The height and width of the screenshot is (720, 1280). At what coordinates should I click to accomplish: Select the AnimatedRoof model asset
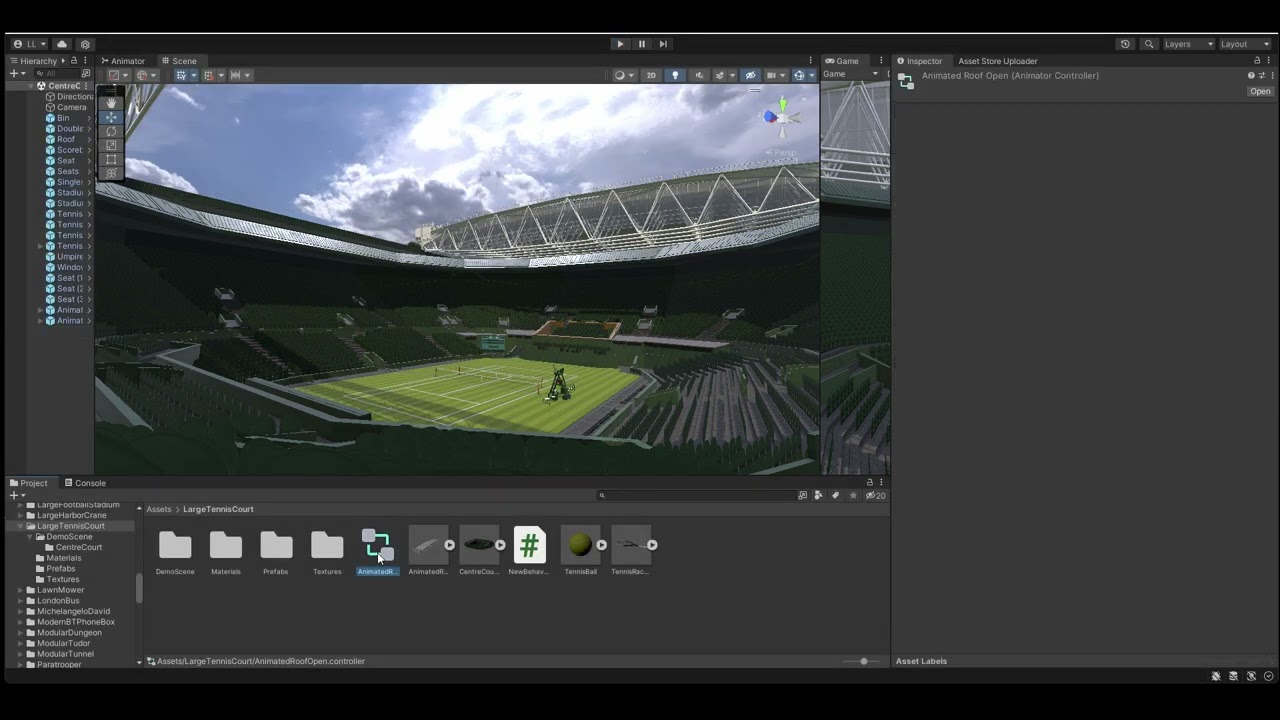[428, 545]
